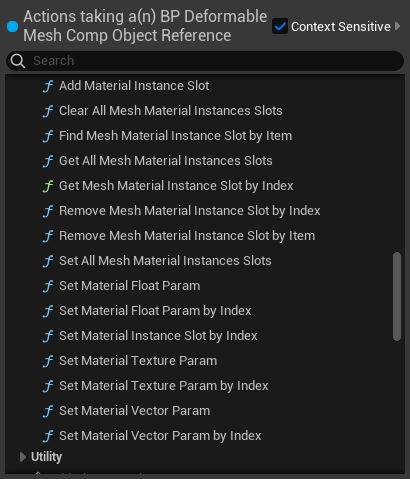This screenshot has height=479, width=410.
Task: Toggle the Context Sensitive checkbox
Action: pyautogui.click(x=280, y=26)
